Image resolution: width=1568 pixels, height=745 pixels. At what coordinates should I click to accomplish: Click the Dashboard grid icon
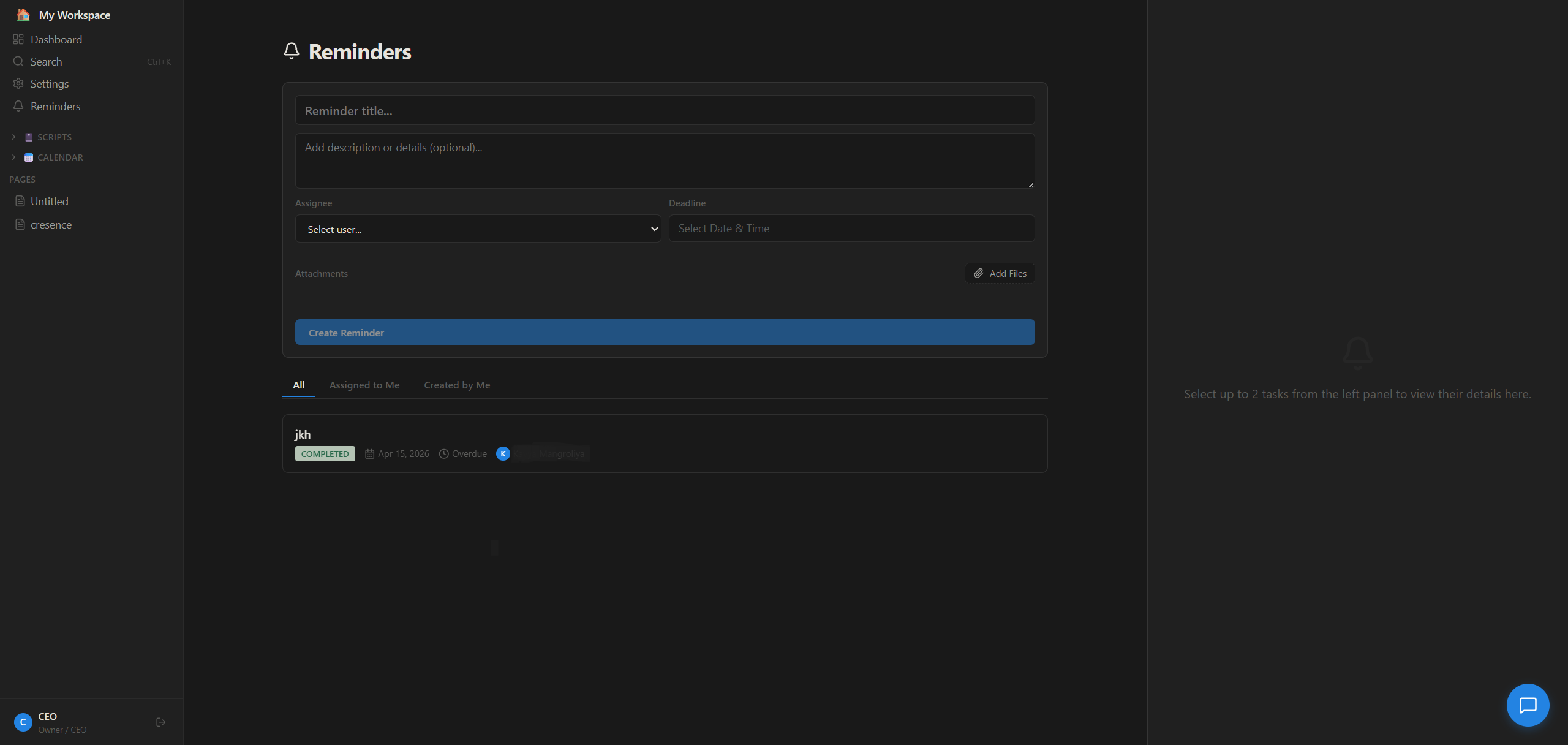pyautogui.click(x=18, y=39)
